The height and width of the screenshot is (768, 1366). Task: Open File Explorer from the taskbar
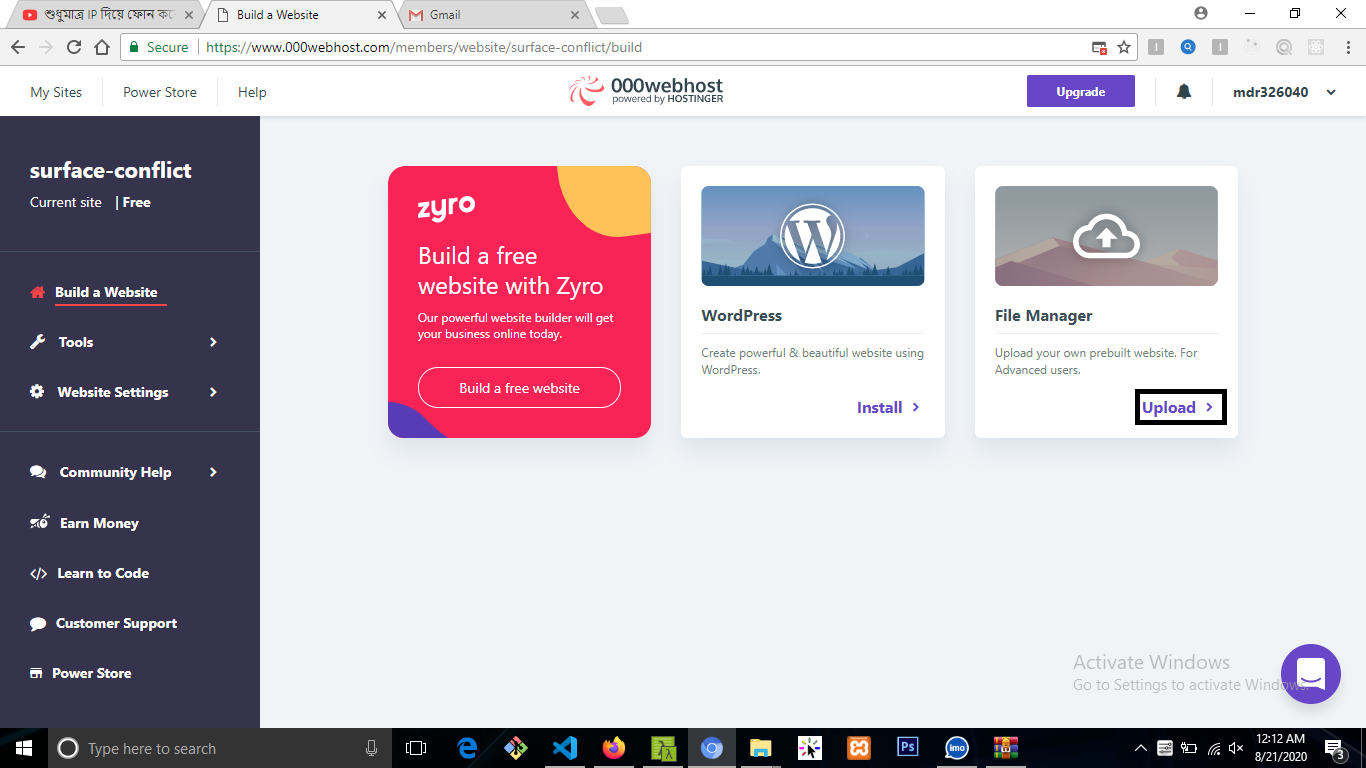pyautogui.click(x=761, y=748)
